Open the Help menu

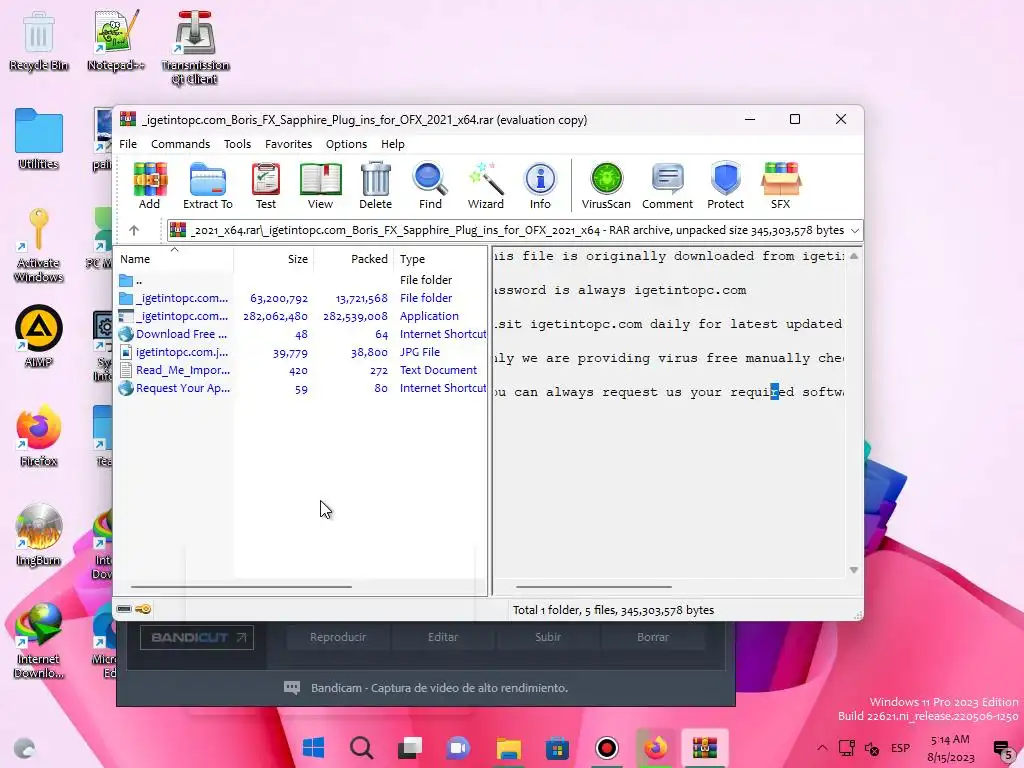[x=392, y=144]
